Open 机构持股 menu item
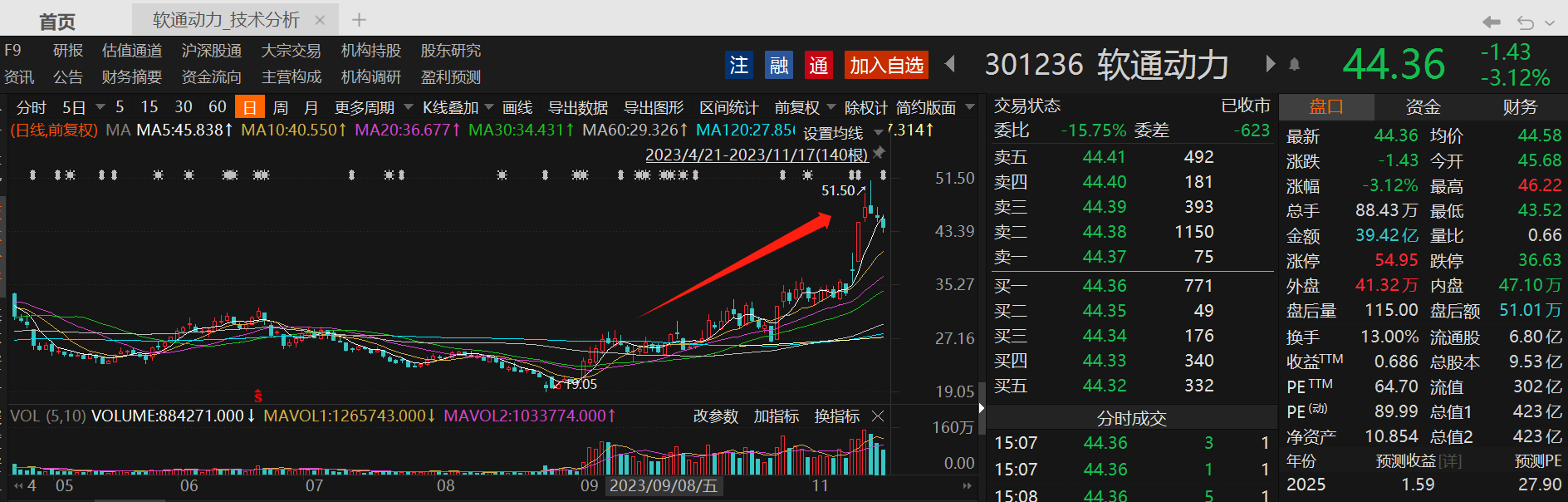The image size is (1568, 502). tap(371, 51)
